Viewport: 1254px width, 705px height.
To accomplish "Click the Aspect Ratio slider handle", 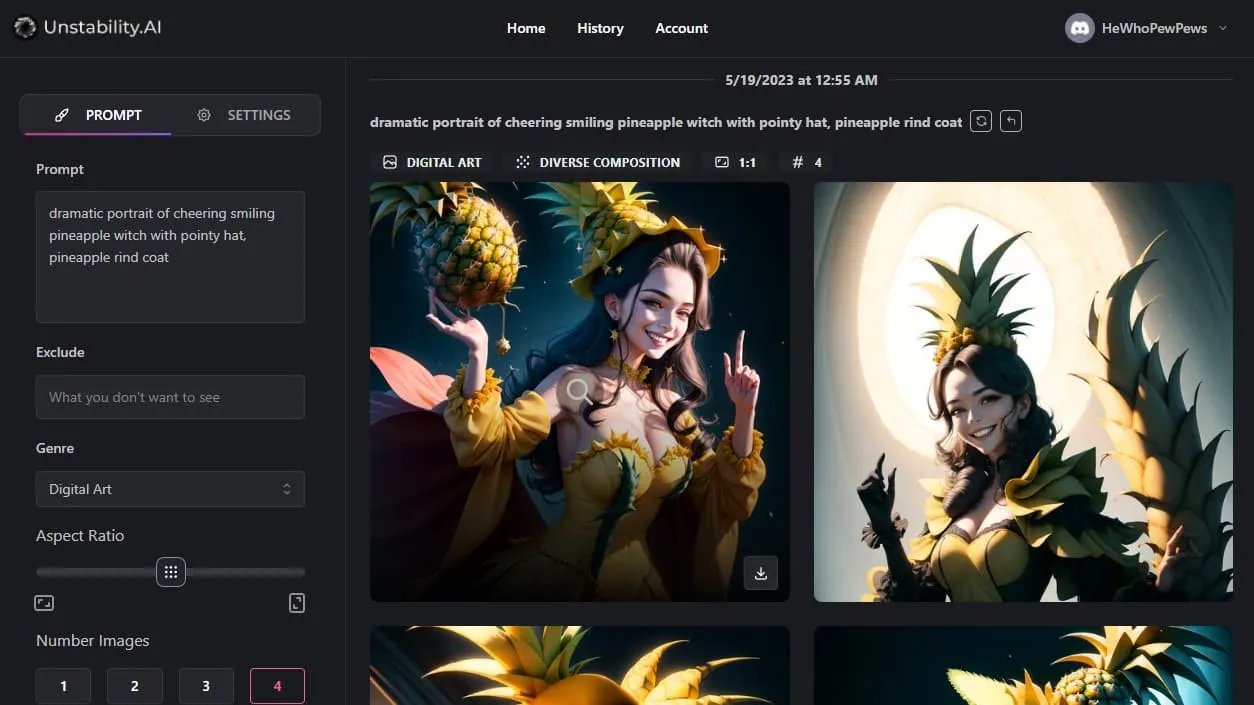I will point(171,572).
